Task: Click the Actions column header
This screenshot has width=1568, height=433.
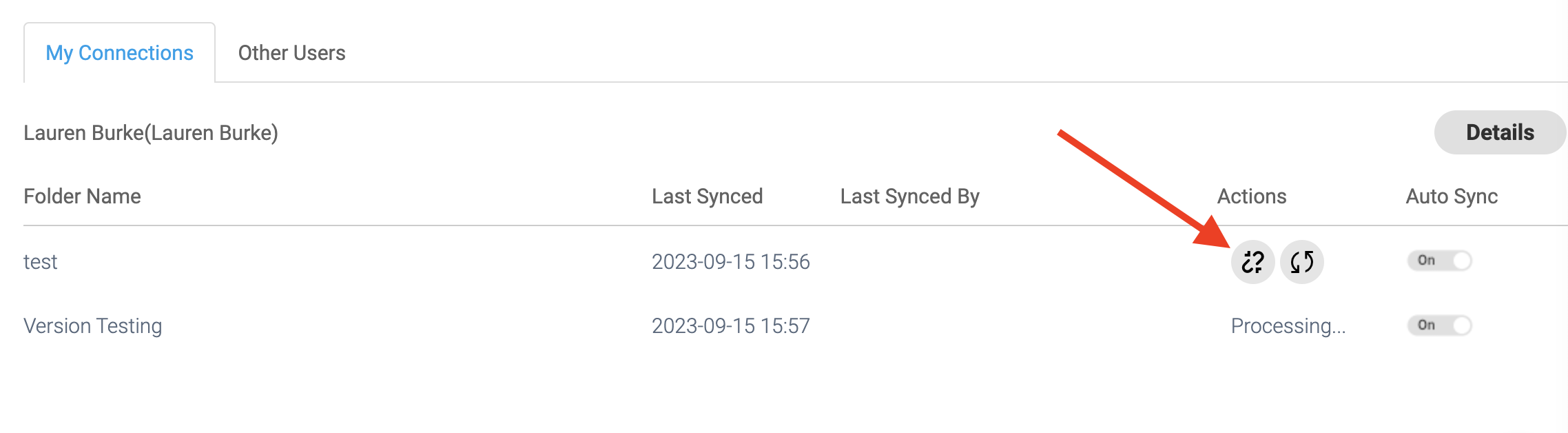Action: coord(1251,197)
